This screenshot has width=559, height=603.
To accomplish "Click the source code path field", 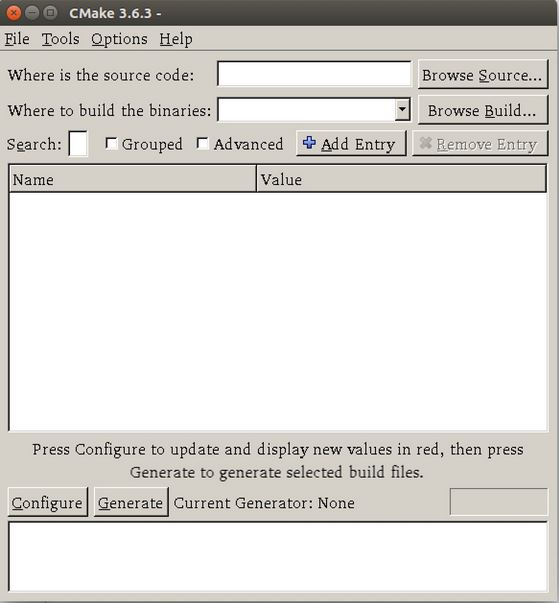I will point(314,74).
